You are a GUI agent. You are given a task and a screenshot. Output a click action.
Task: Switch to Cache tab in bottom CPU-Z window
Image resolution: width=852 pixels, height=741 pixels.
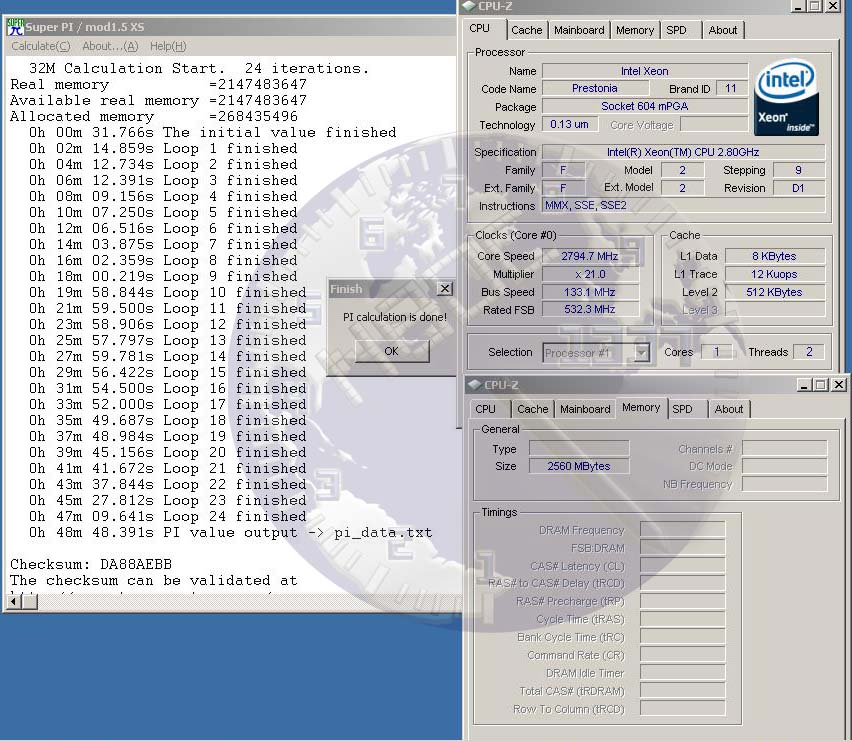tap(532, 409)
